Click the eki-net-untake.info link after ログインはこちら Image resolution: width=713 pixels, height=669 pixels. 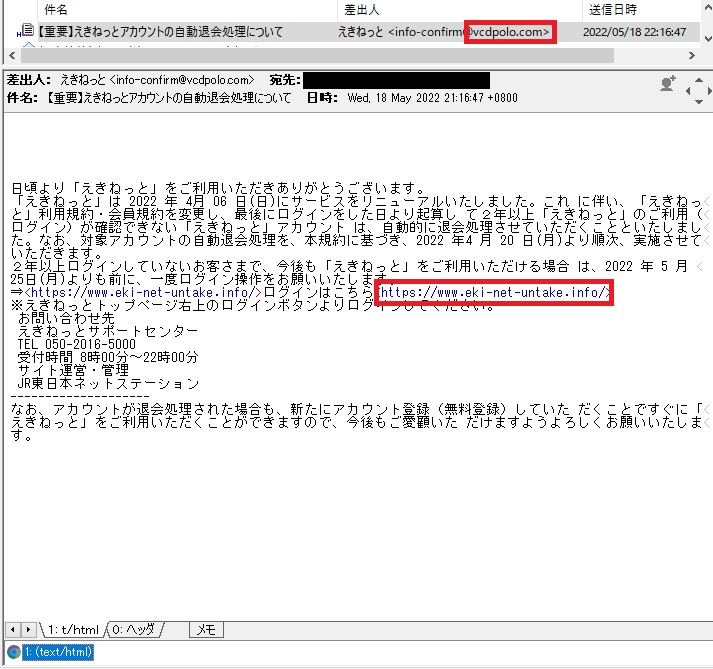point(494,292)
